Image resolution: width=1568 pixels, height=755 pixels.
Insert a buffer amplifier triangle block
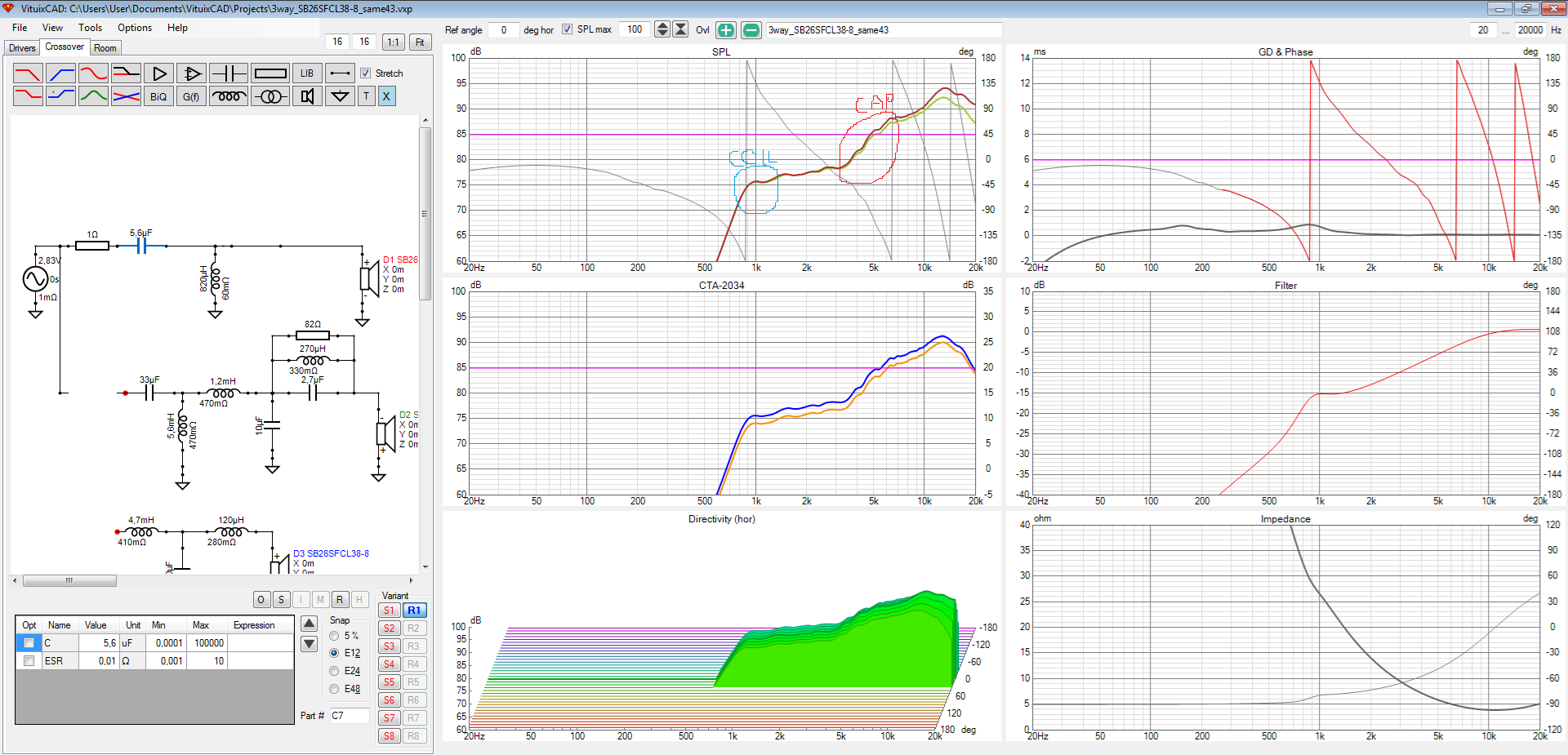[x=158, y=73]
